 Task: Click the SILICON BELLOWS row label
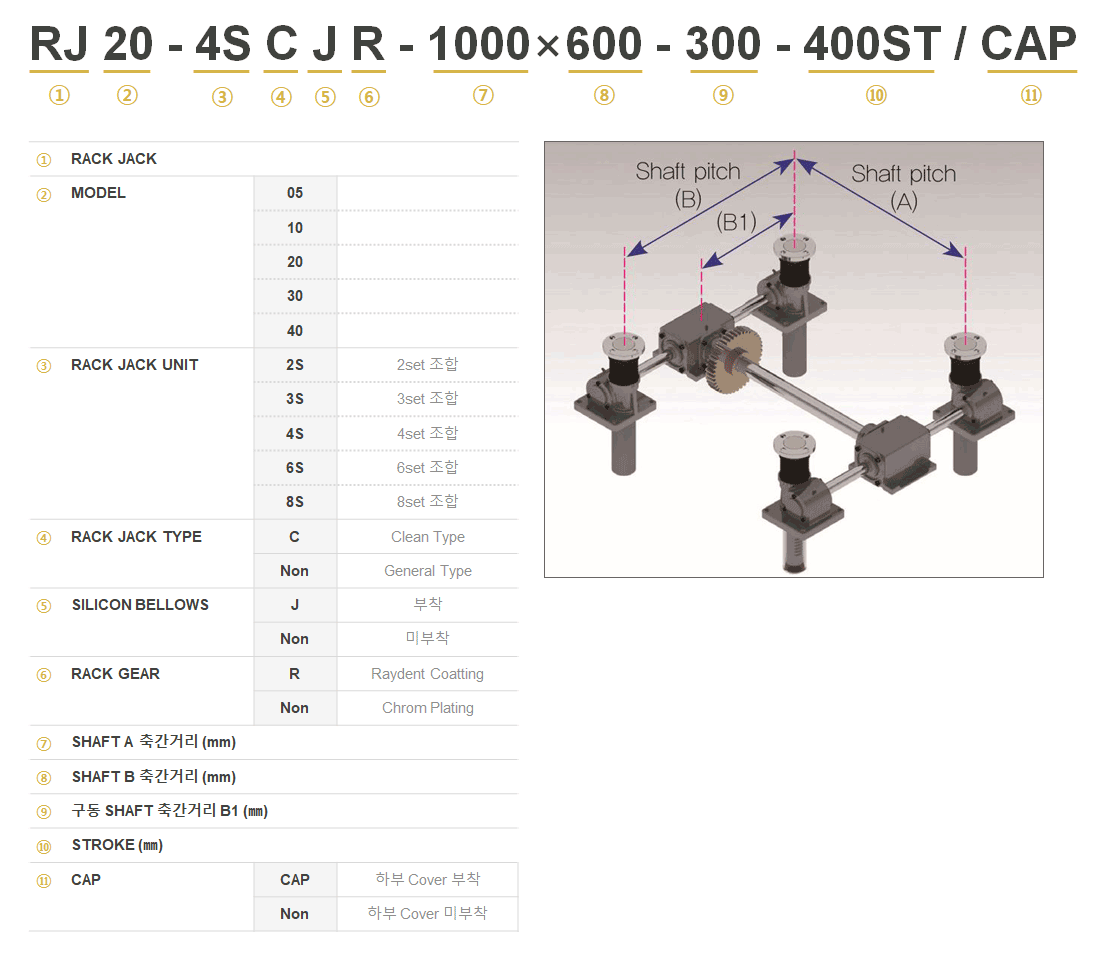140,605
